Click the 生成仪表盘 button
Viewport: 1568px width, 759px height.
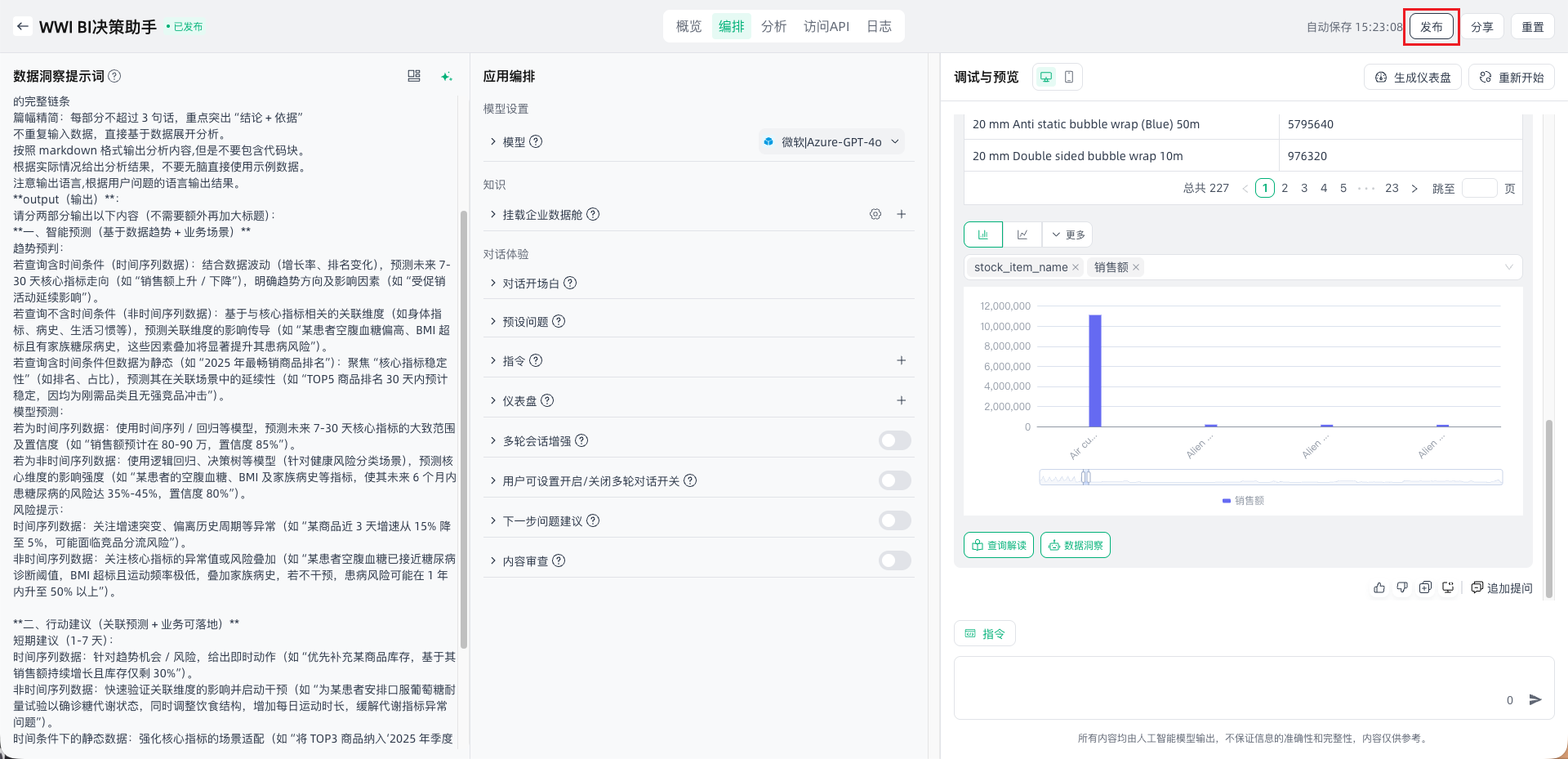(x=1413, y=78)
